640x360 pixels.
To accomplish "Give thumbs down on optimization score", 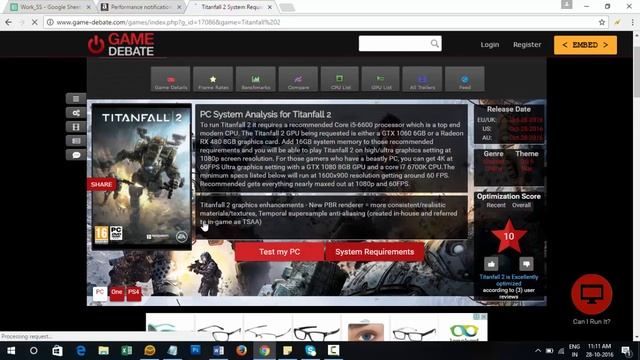I will 526,264.
